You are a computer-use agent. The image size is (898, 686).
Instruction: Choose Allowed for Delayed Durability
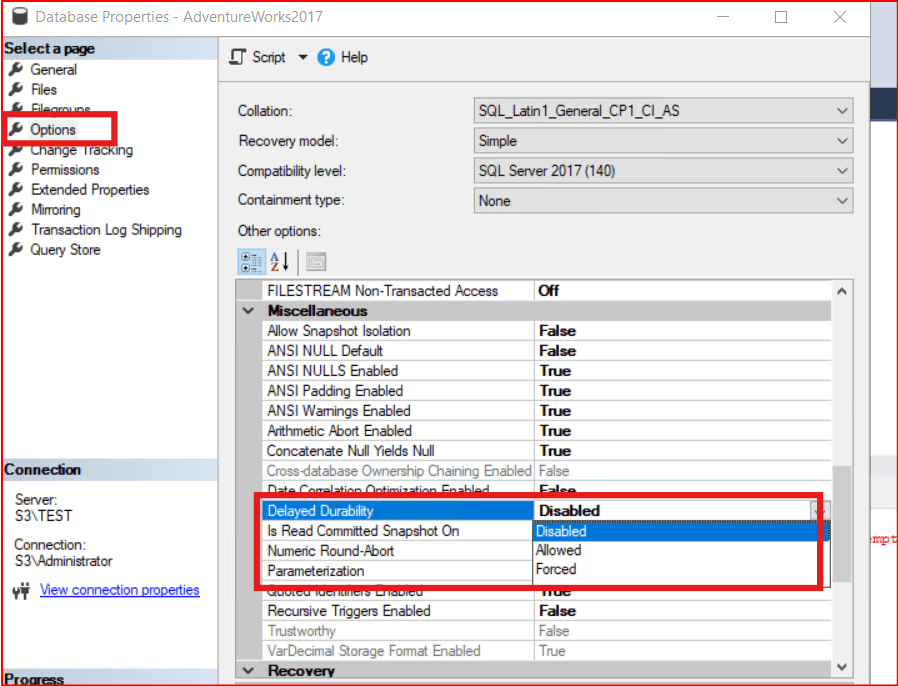[558, 550]
